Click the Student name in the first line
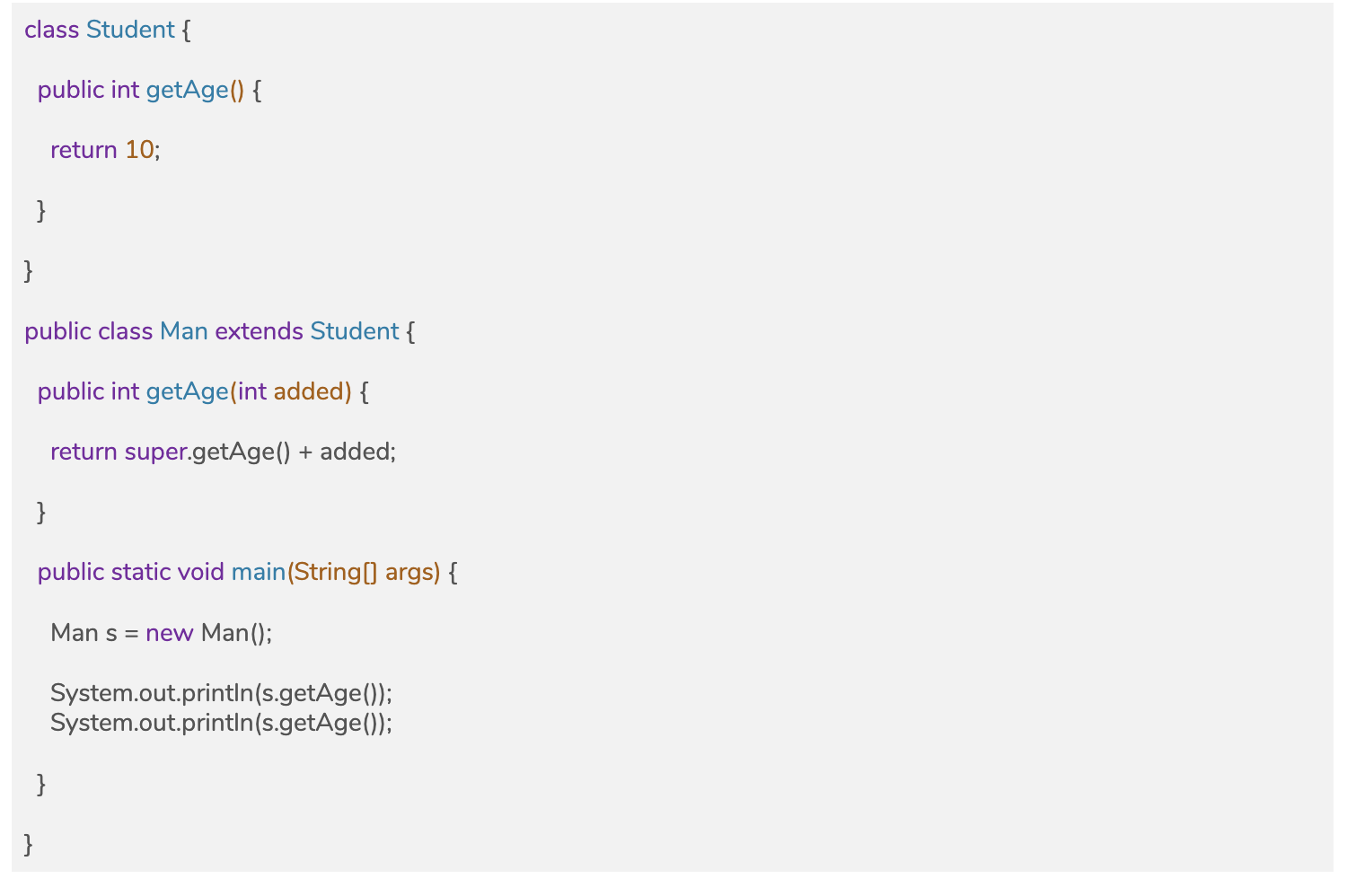This screenshot has height=896, width=1356. click(130, 30)
